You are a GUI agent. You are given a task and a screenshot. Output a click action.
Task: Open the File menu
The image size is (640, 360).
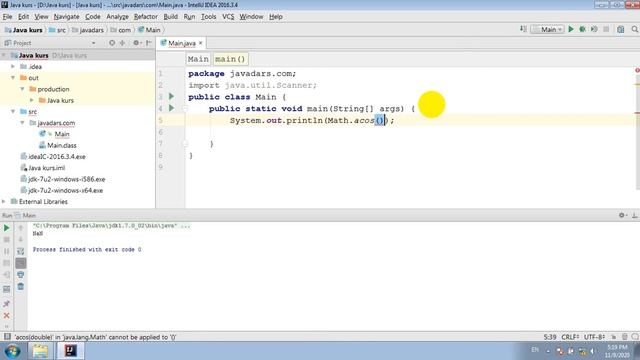[7, 17]
